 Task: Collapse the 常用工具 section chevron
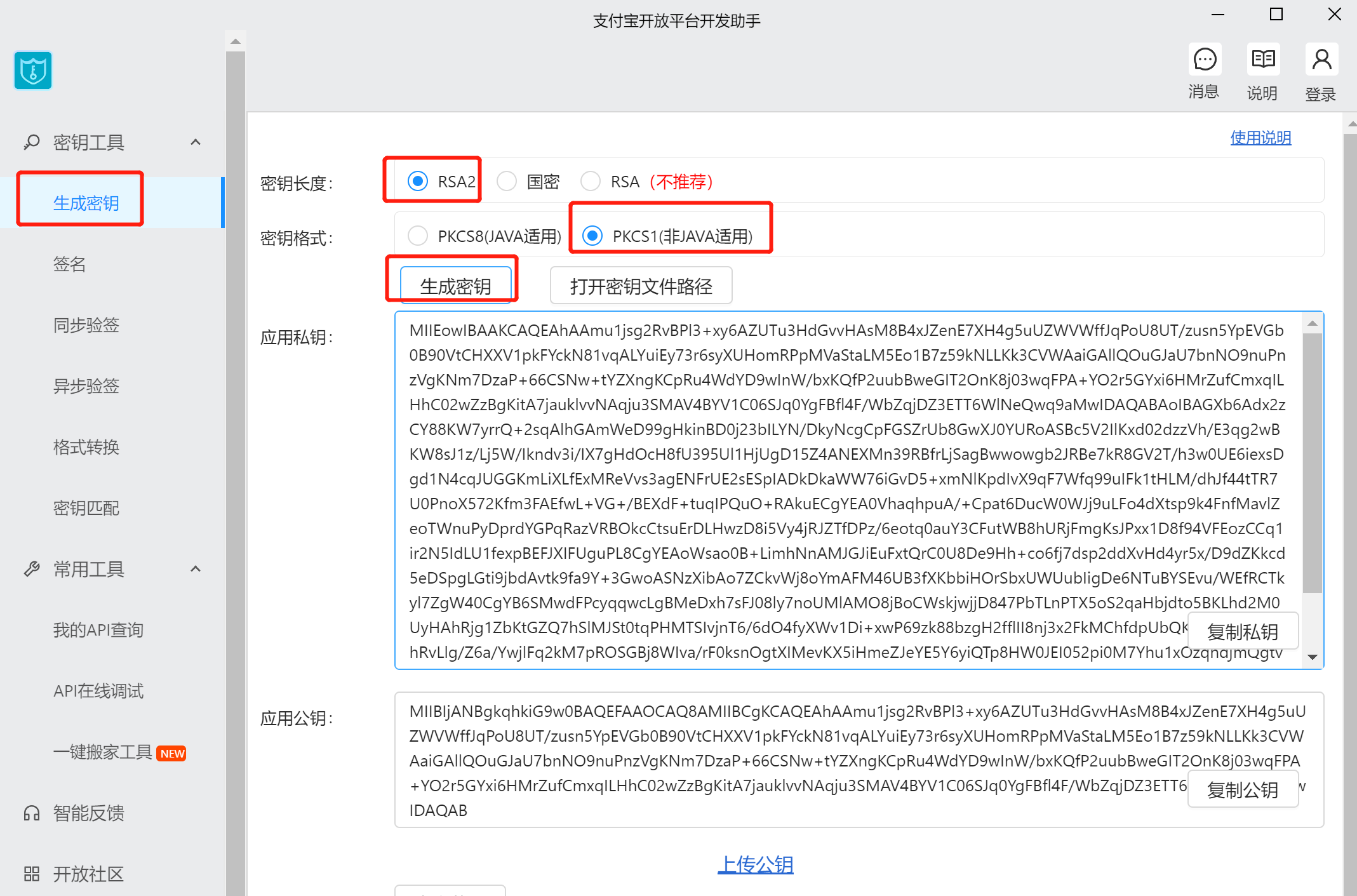(x=196, y=569)
